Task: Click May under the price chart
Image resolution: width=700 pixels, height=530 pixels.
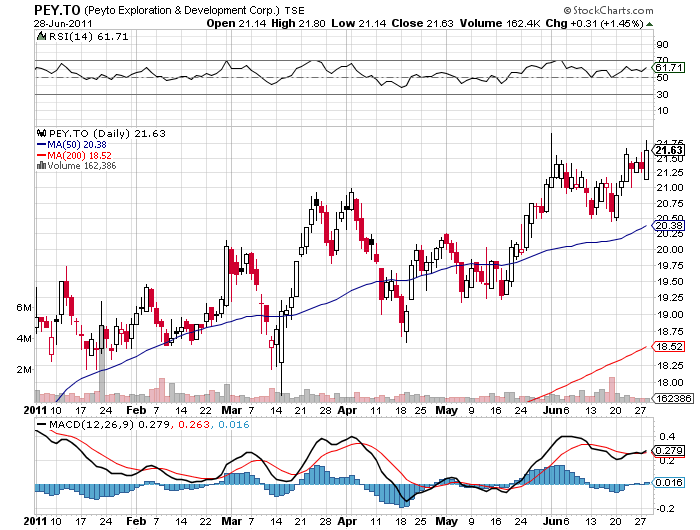Action: pos(446,410)
